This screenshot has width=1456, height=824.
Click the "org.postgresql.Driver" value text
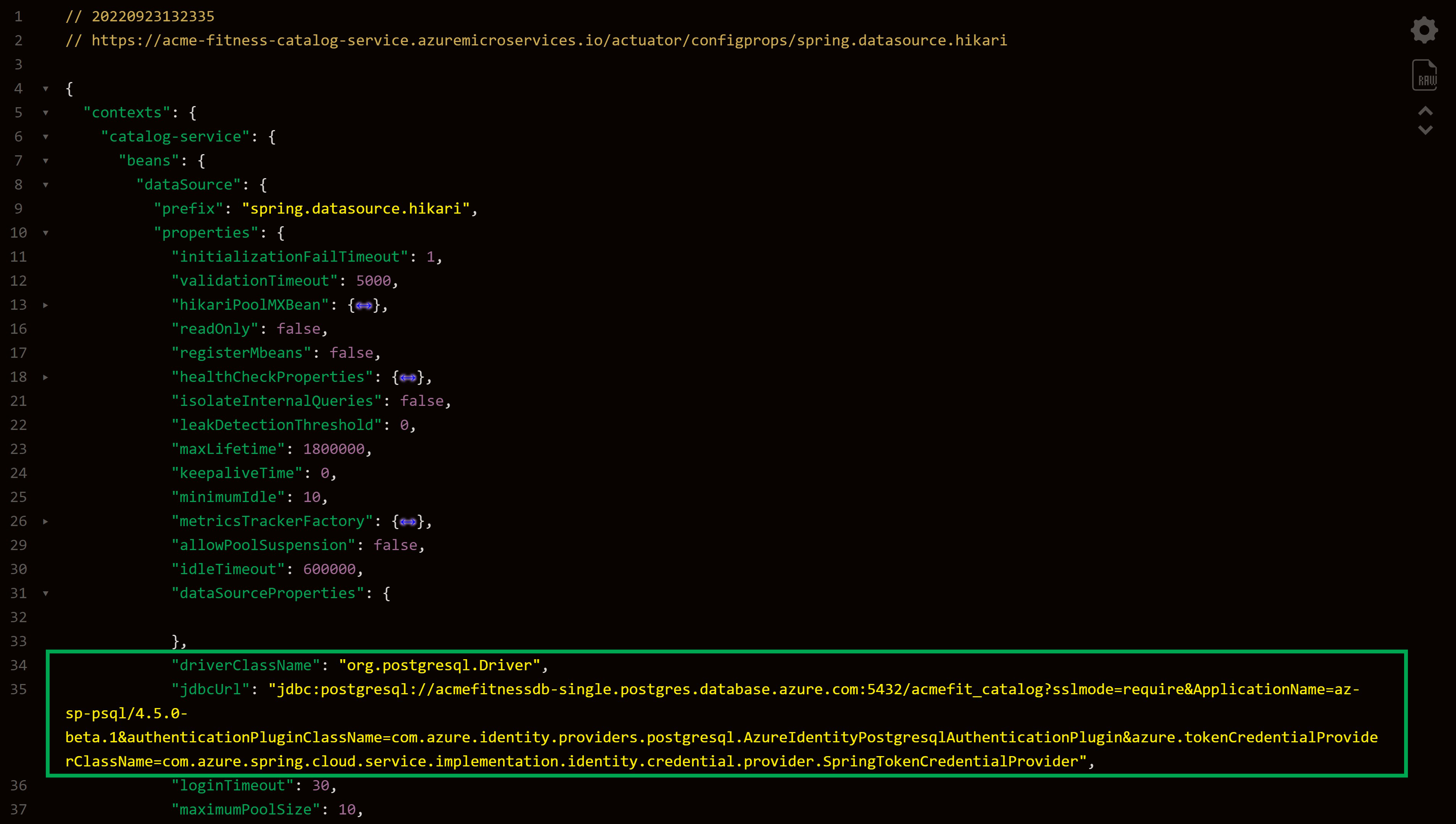point(439,666)
